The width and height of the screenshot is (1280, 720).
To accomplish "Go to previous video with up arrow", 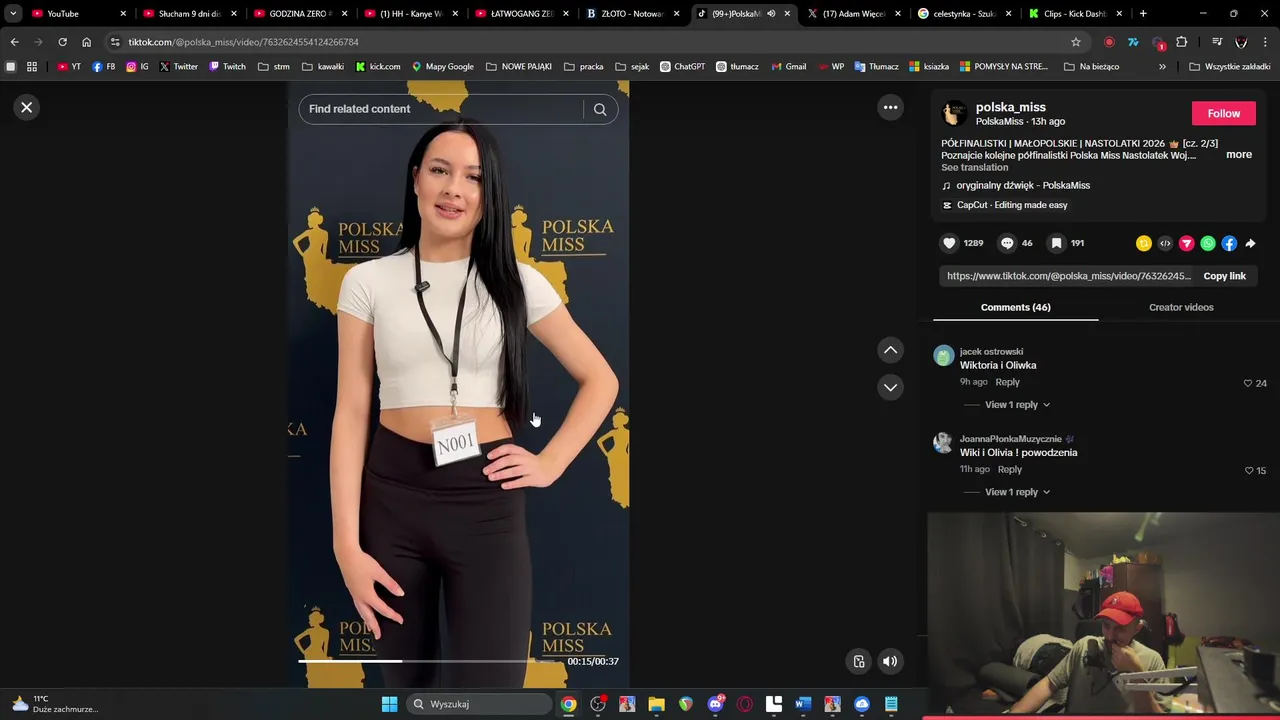I will [x=890, y=350].
